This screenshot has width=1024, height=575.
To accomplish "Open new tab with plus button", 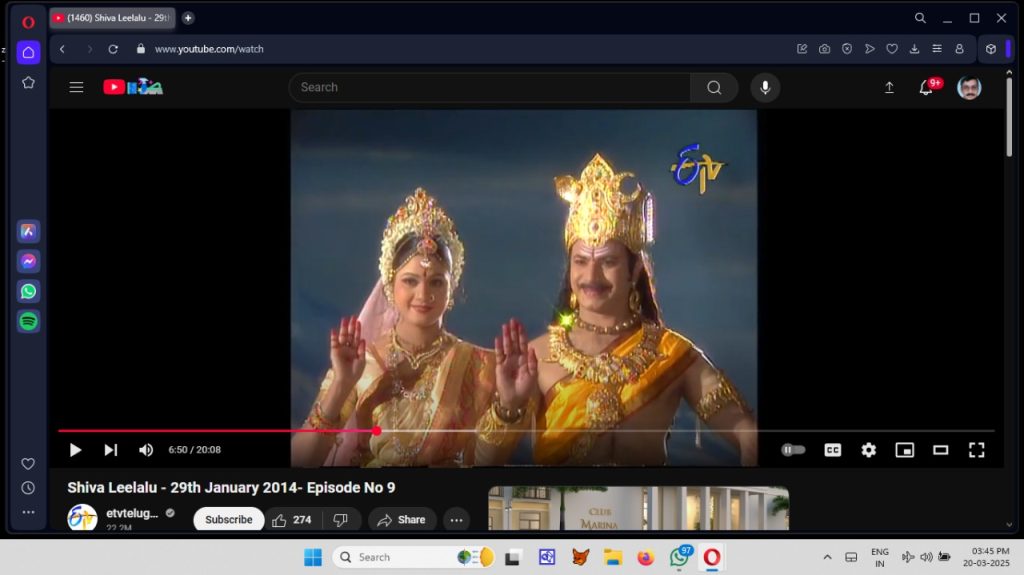I will pos(188,18).
